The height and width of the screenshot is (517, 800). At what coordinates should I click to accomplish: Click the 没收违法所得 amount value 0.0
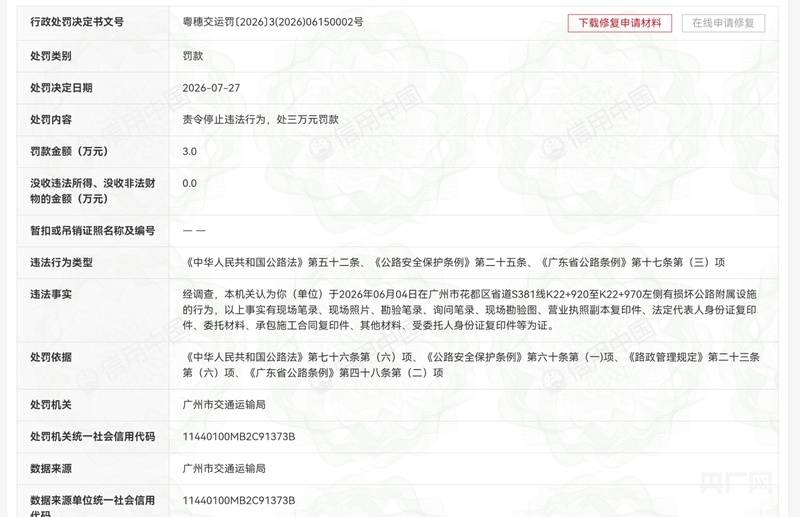tap(189, 183)
